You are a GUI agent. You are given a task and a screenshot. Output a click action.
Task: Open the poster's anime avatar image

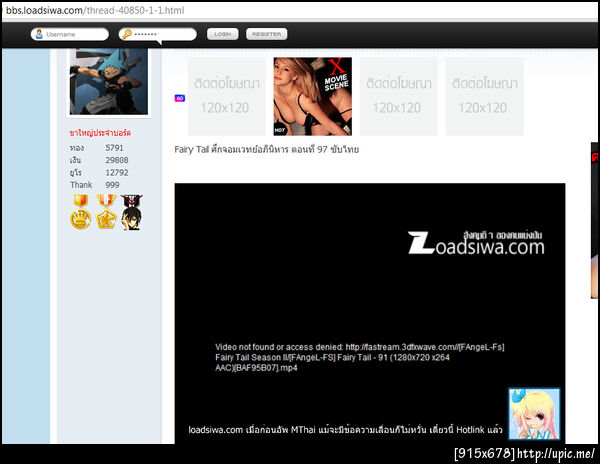(x=109, y=81)
